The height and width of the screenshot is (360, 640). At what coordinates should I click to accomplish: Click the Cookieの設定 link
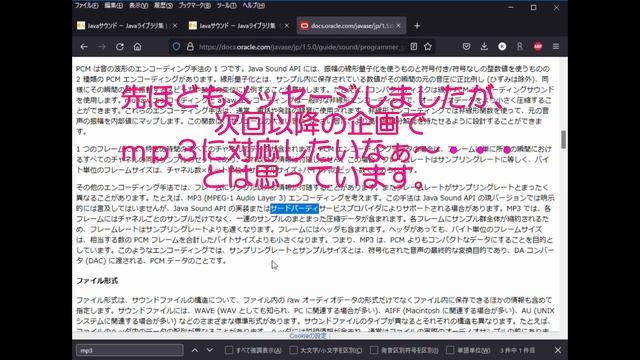[308, 336]
